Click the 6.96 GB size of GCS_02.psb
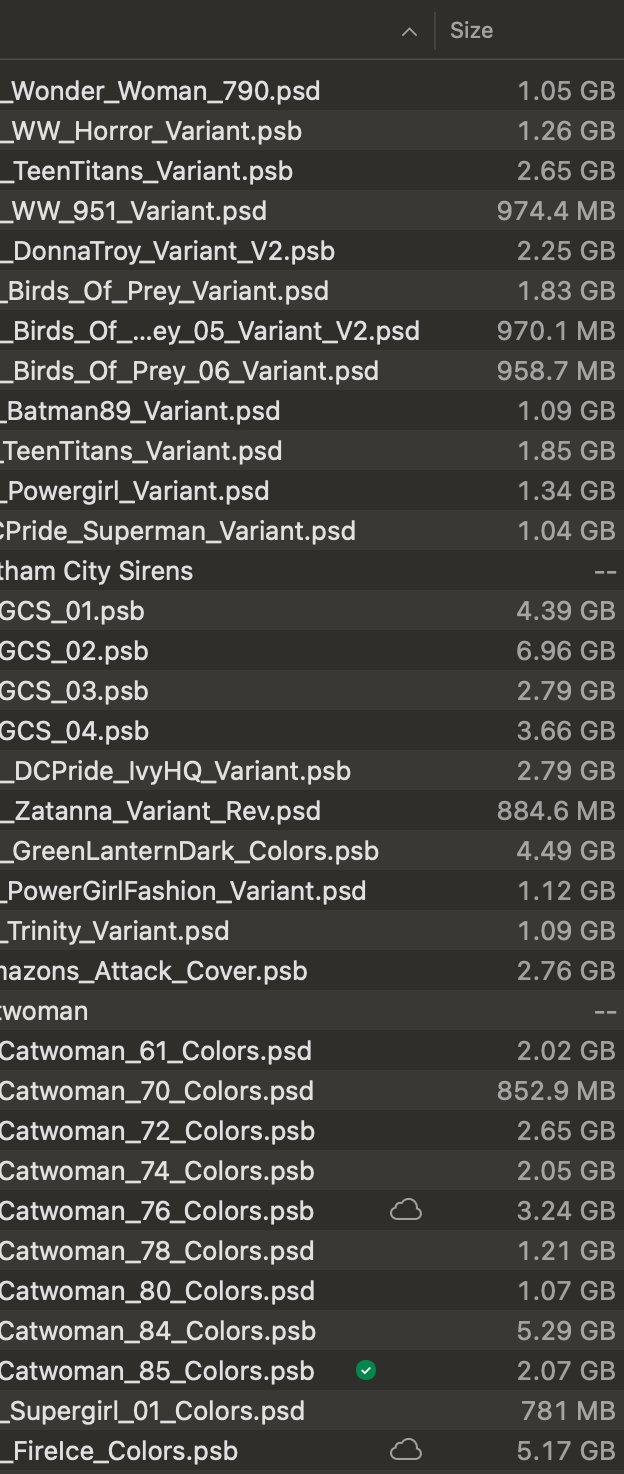Viewport: 624px width, 1474px height. 566,651
